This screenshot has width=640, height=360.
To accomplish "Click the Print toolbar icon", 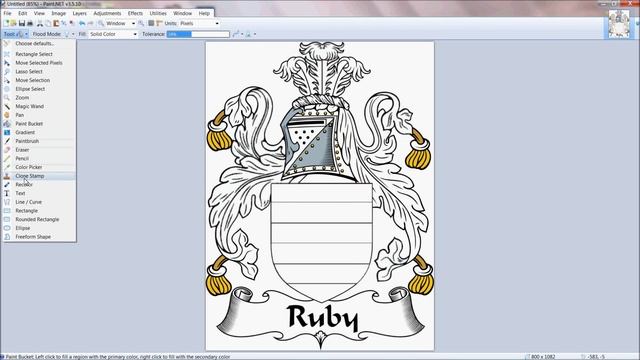I will point(30,23).
